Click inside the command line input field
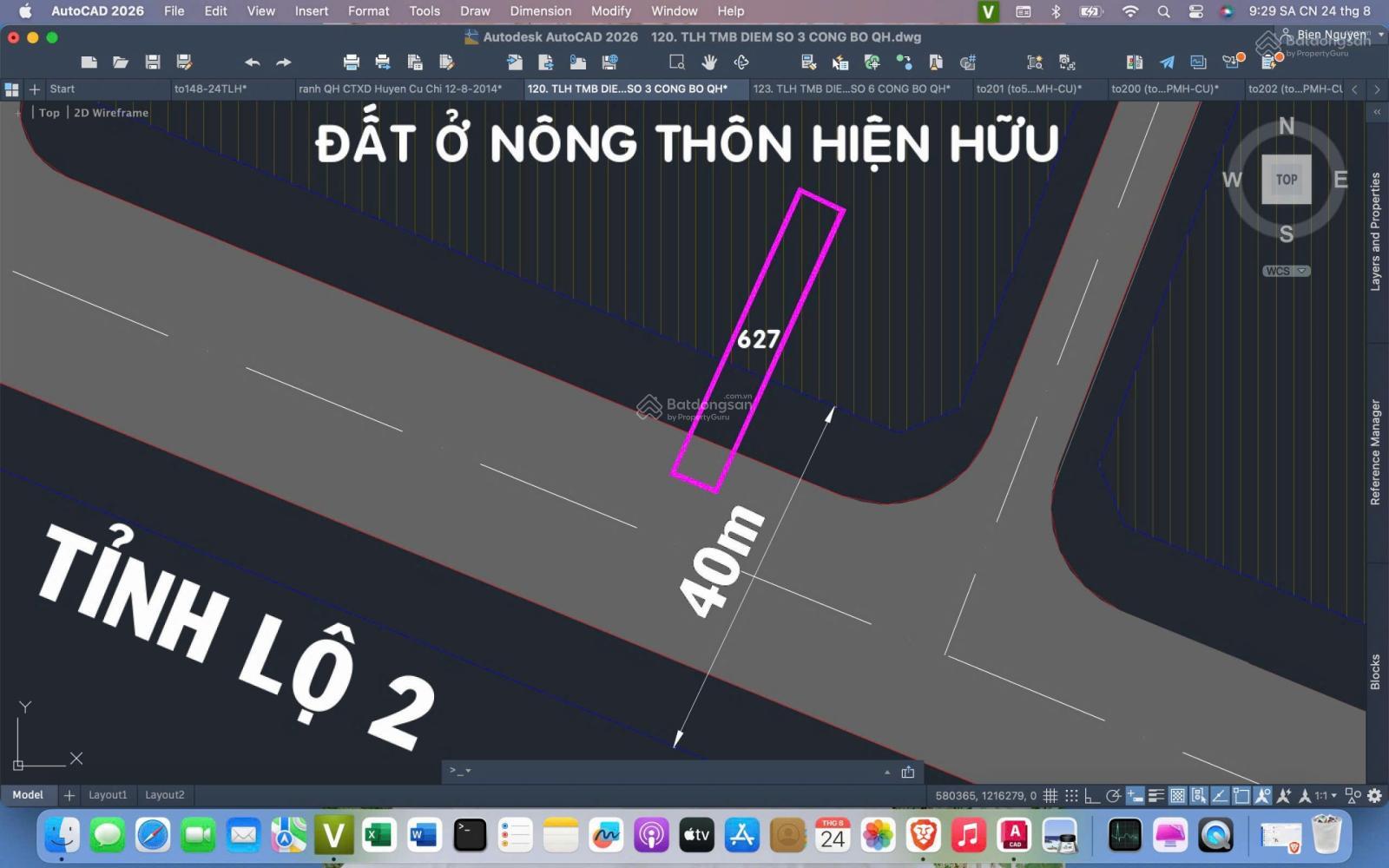Image resolution: width=1389 pixels, height=868 pixels. click(660, 771)
